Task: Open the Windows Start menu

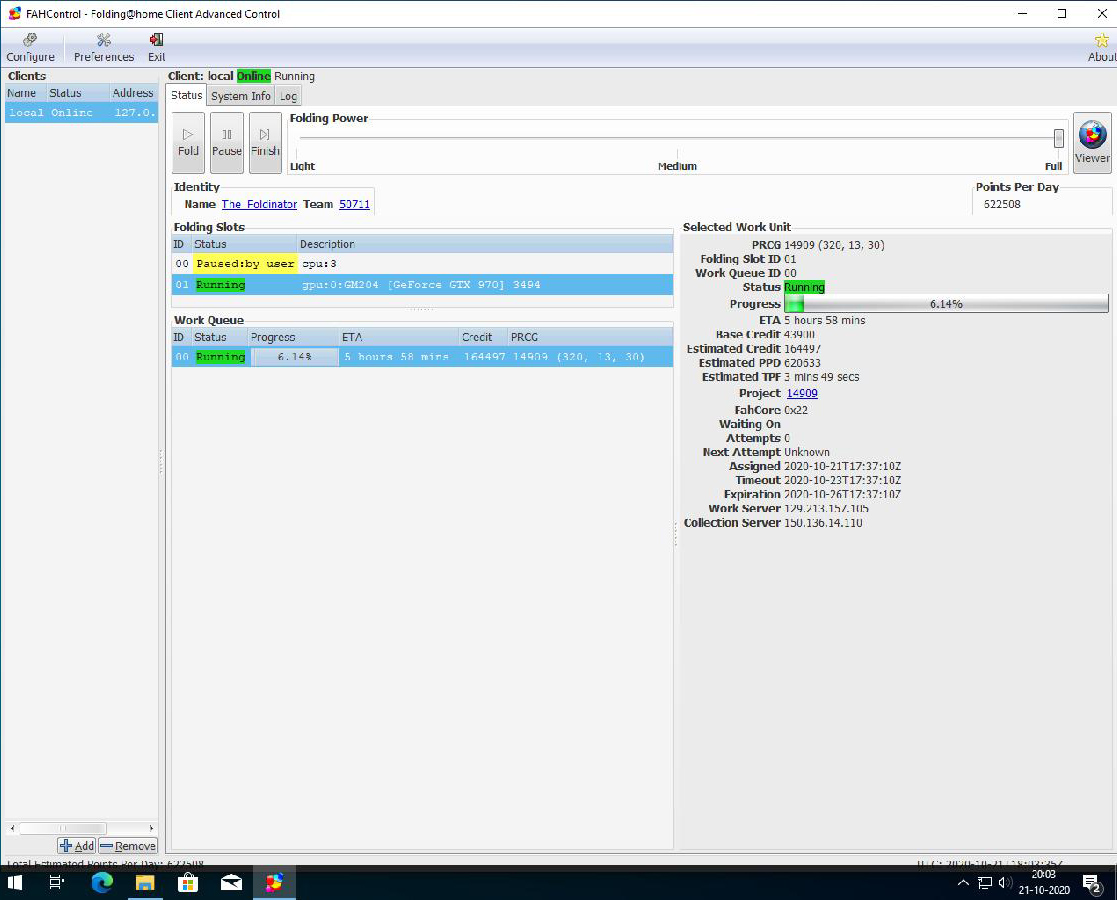Action: [14, 883]
